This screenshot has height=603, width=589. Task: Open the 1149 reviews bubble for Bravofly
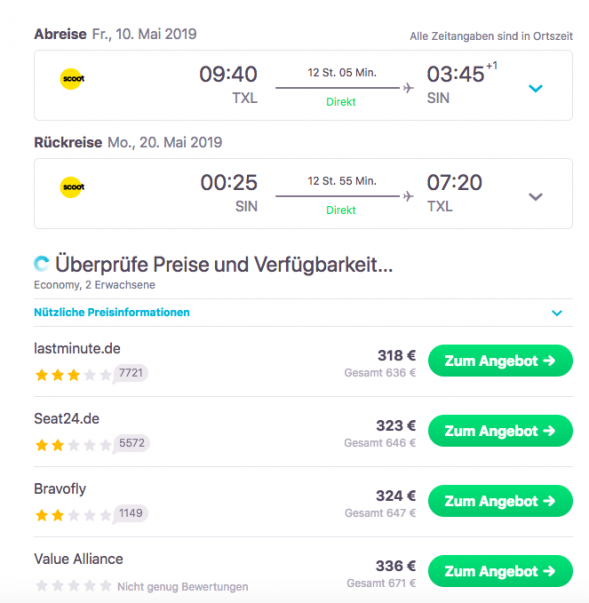coord(131,513)
